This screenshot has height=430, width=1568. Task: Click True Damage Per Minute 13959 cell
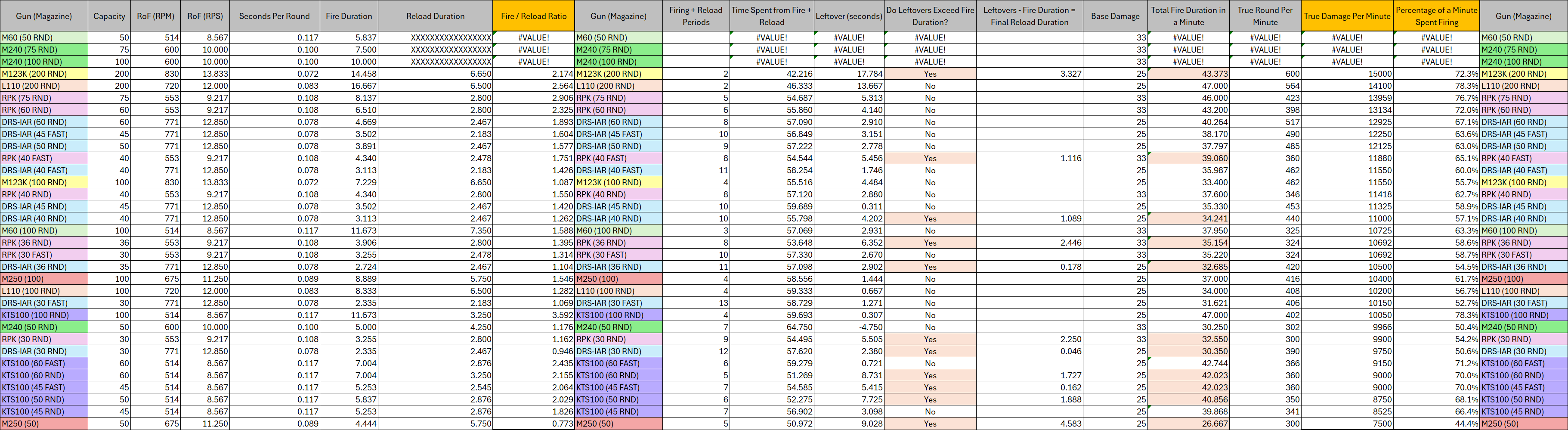(x=1347, y=98)
